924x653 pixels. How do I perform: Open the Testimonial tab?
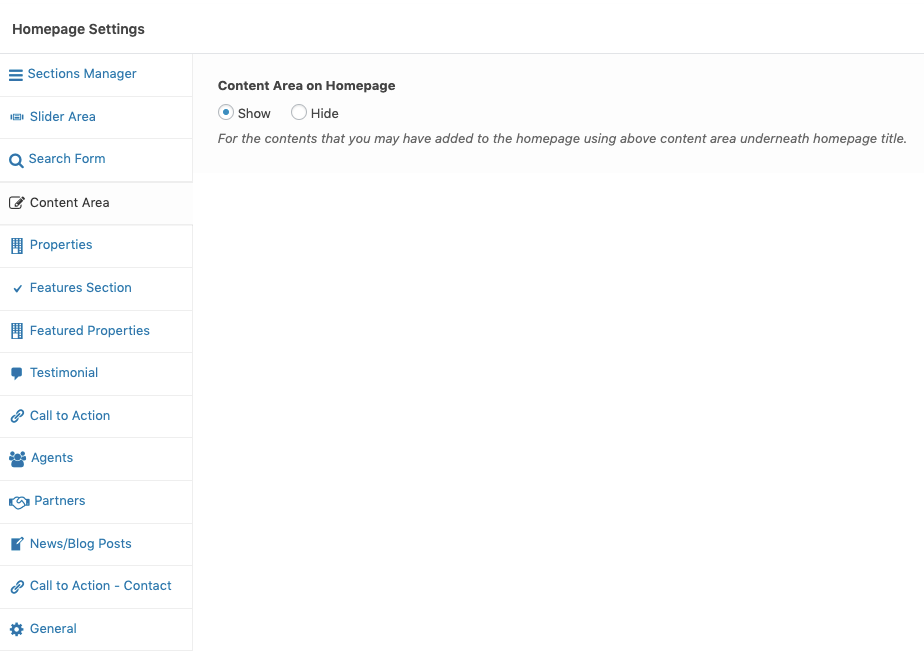pos(96,374)
